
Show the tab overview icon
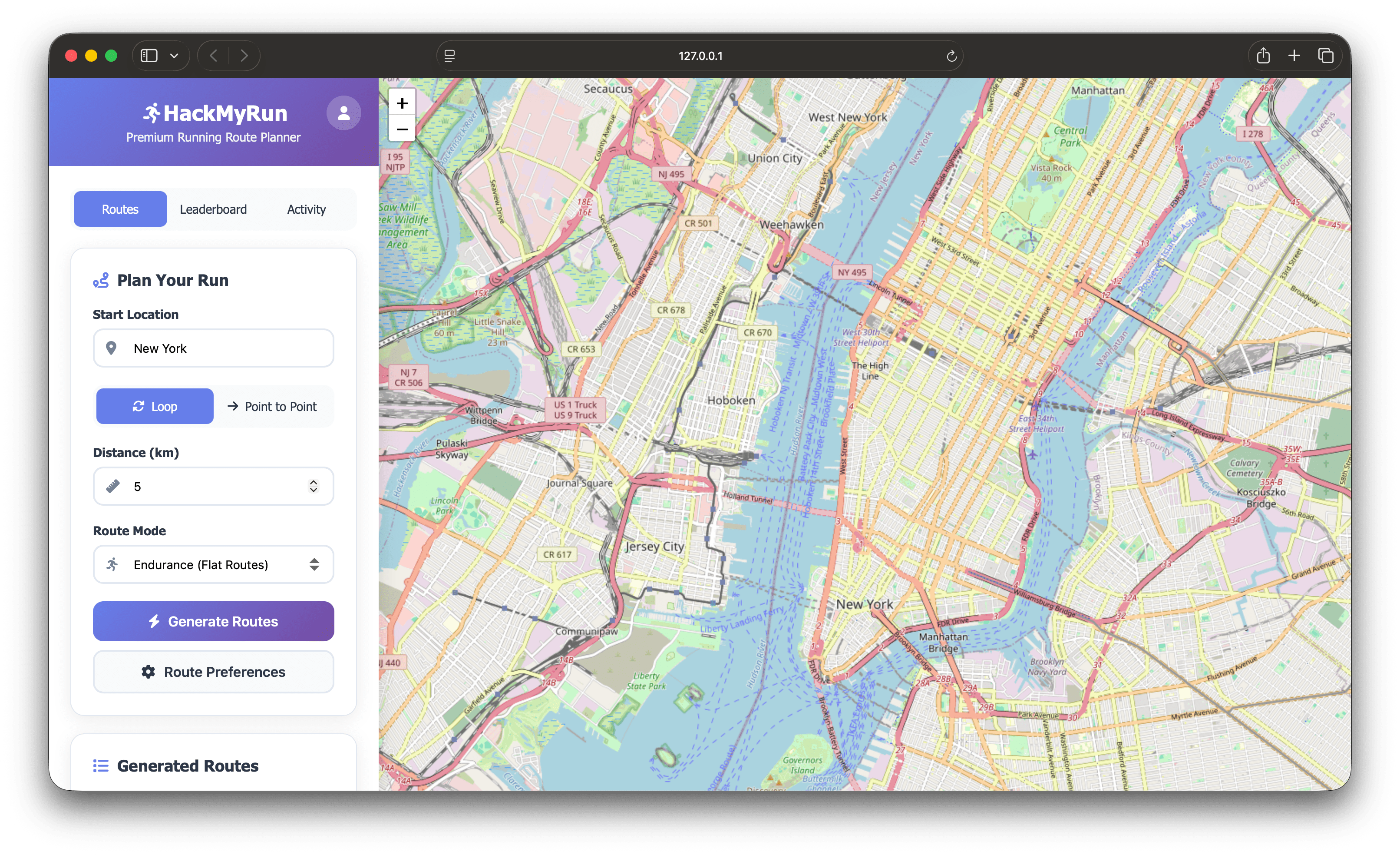(1326, 56)
